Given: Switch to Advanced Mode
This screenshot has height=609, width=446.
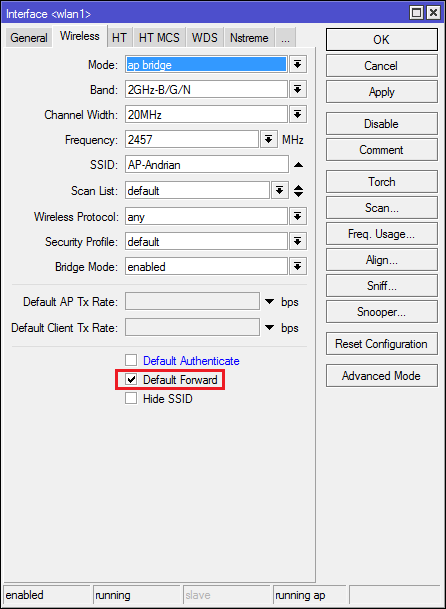Looking at the screenshot, I should tap(382, 376).
